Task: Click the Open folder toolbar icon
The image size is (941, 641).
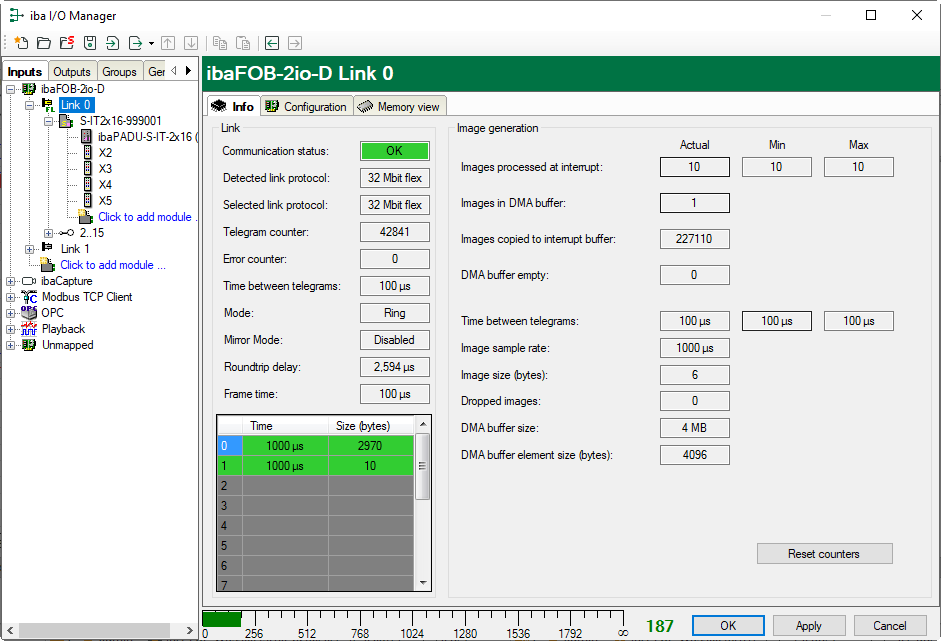Action: click(43, 43)
